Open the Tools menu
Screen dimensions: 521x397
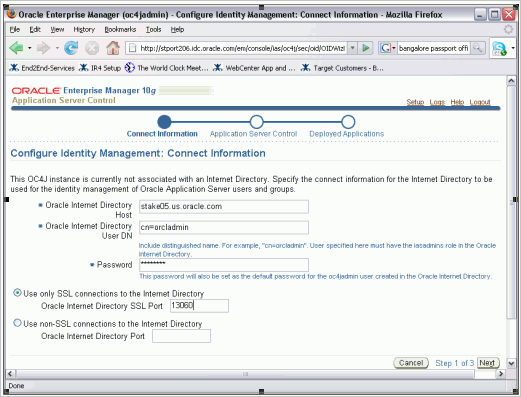click(x=153, y=30)
